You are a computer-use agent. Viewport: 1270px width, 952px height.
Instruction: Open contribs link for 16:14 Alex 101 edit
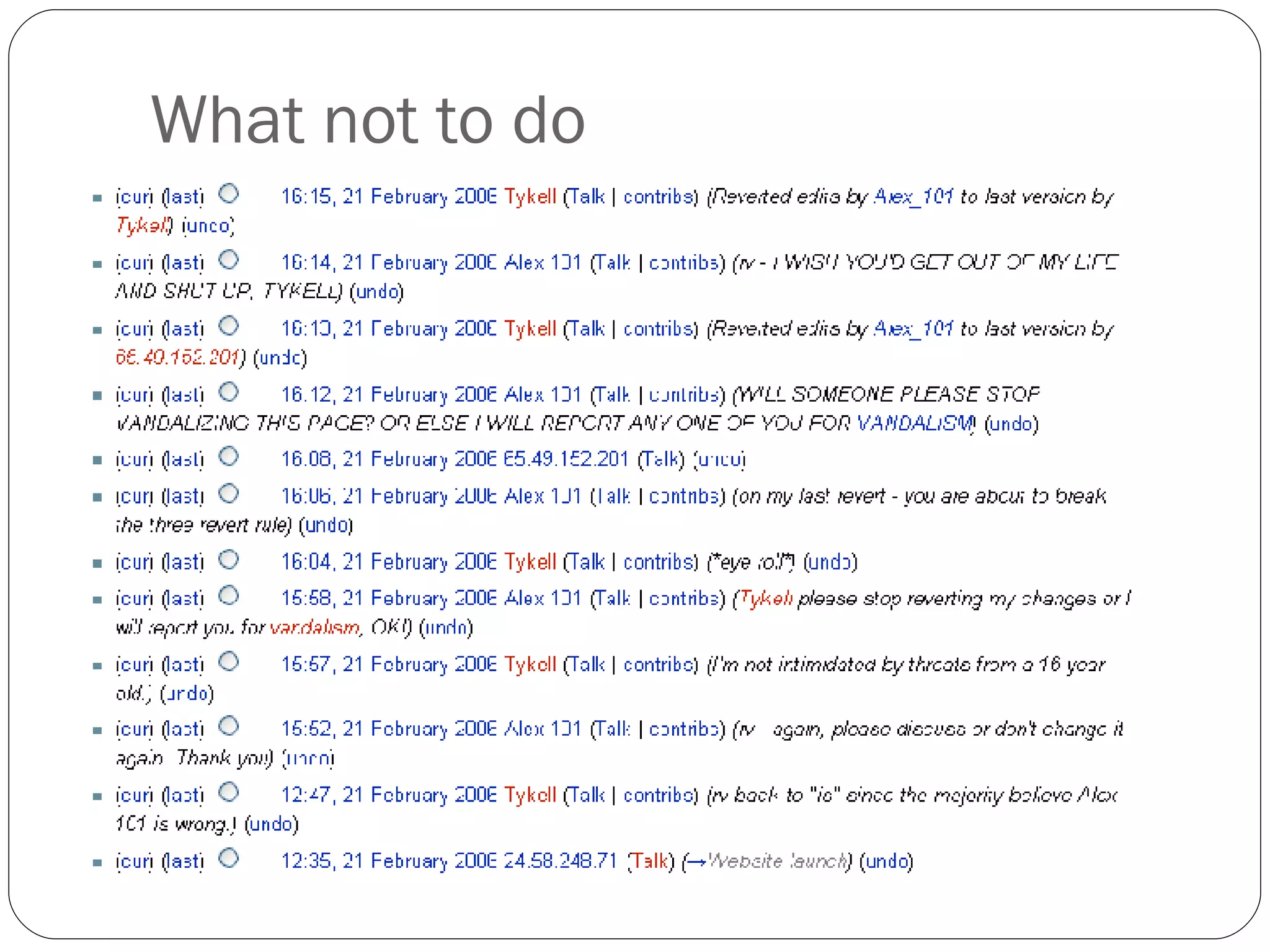coord(683,263)
